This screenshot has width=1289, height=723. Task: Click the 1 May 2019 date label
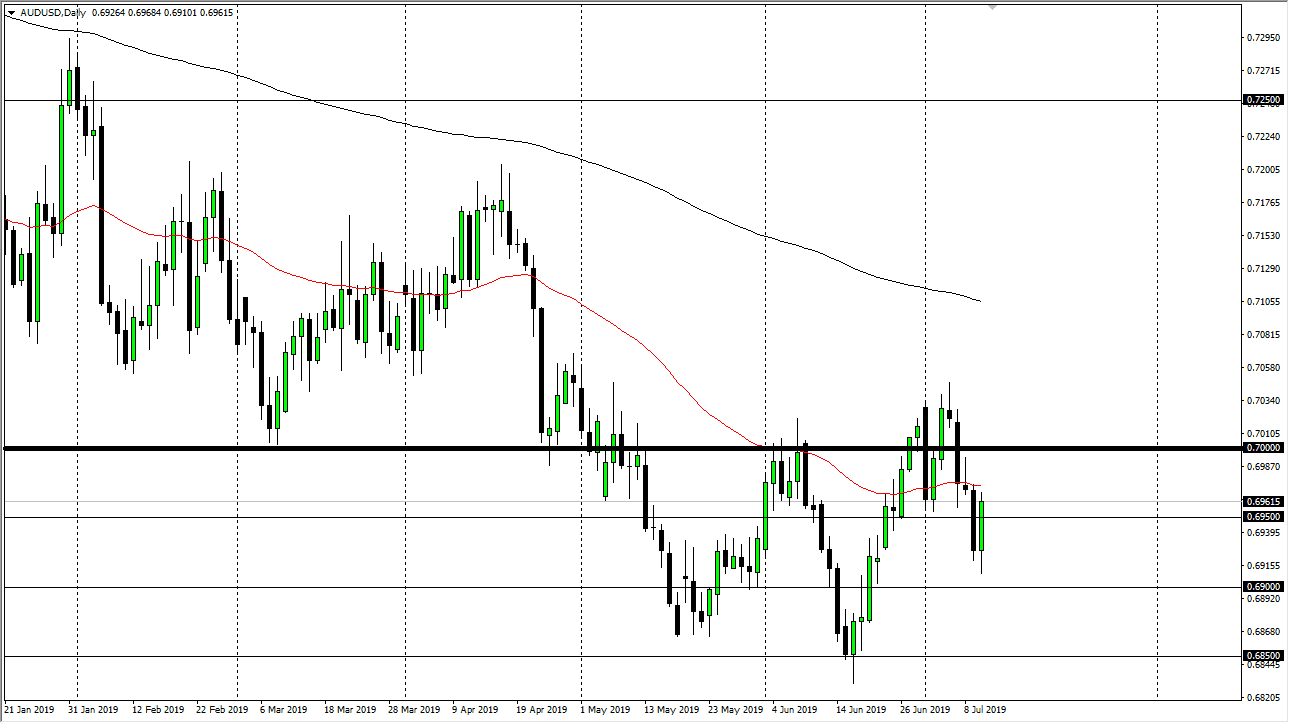[x=606, y=710]
